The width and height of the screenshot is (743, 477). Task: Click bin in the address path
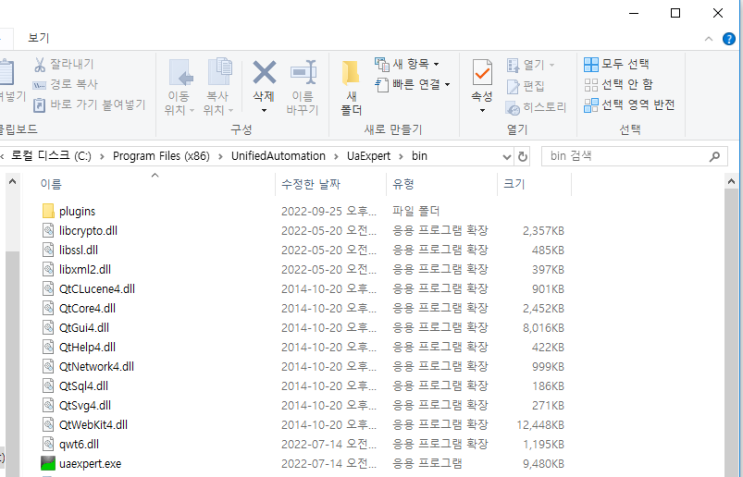pos(419,156)
